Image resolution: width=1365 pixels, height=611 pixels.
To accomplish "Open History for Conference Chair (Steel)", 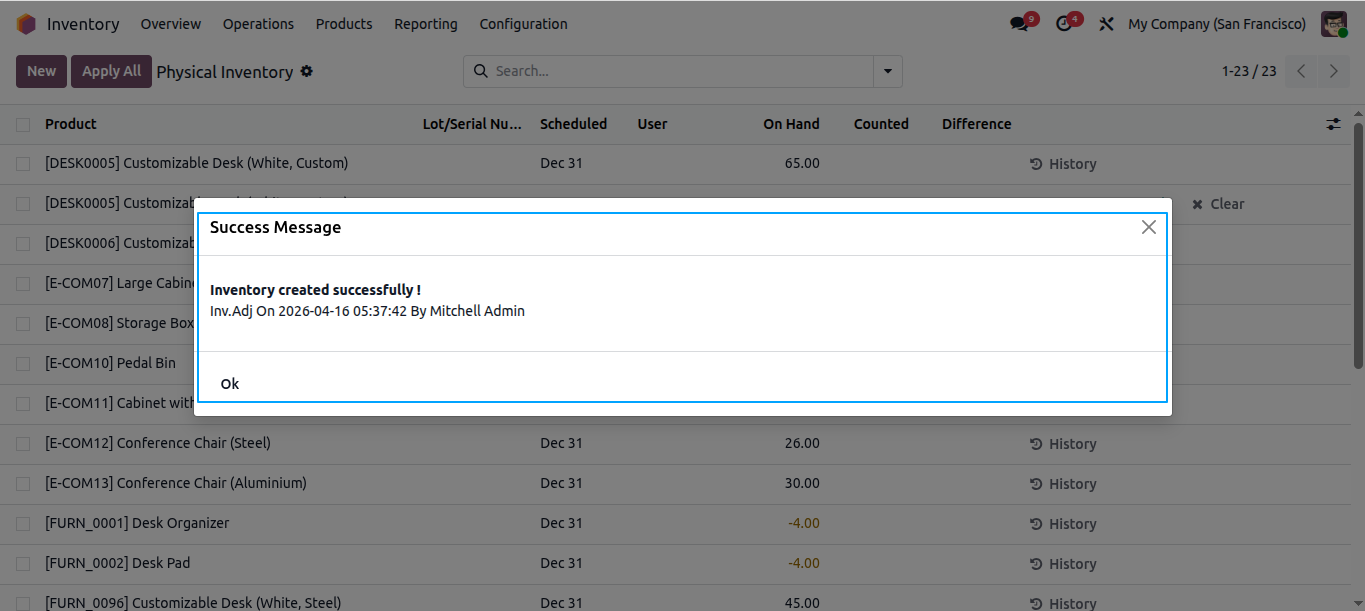I will coord(1063,444).
